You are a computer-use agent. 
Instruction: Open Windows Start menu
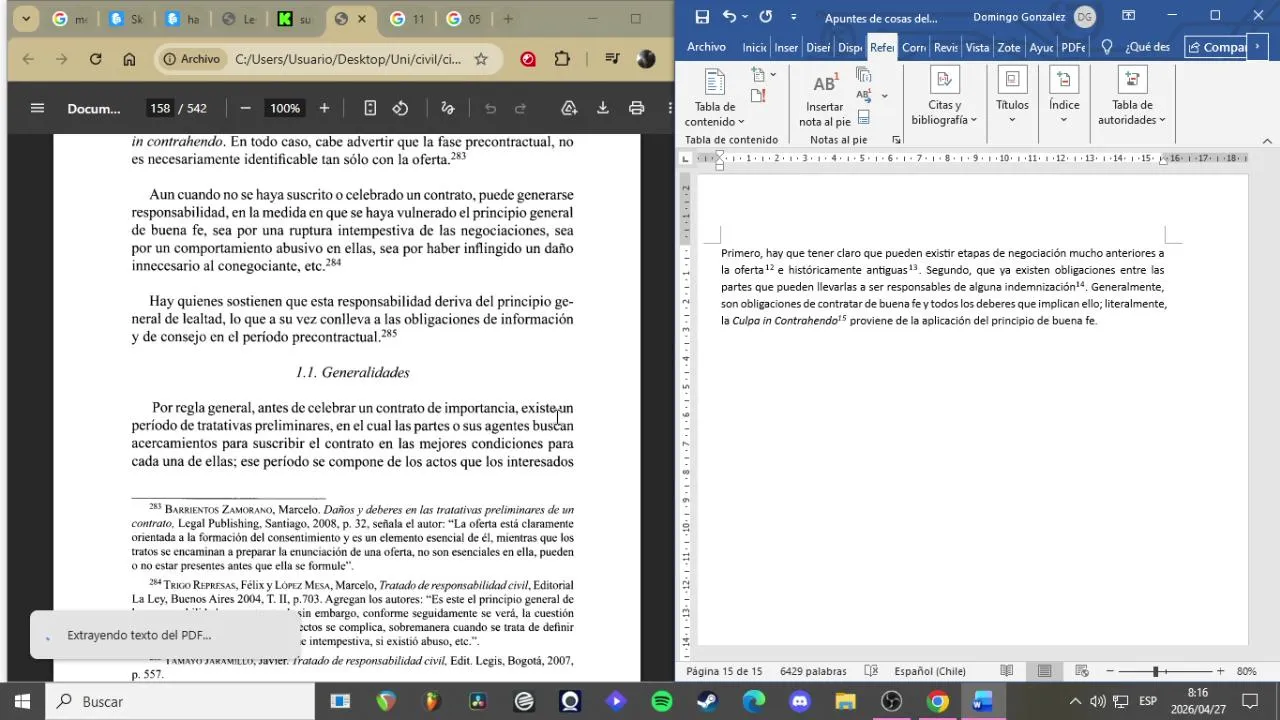coord(22,701)
